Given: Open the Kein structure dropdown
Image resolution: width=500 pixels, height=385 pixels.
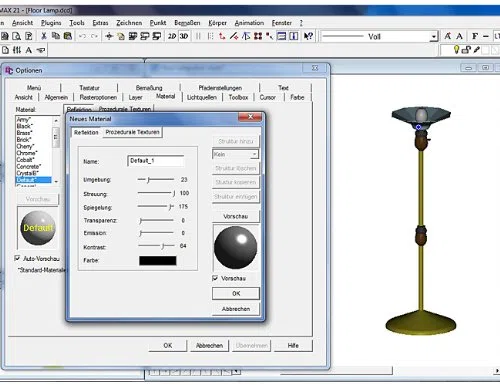Looking at the screenshot, I should coord(254,154).
